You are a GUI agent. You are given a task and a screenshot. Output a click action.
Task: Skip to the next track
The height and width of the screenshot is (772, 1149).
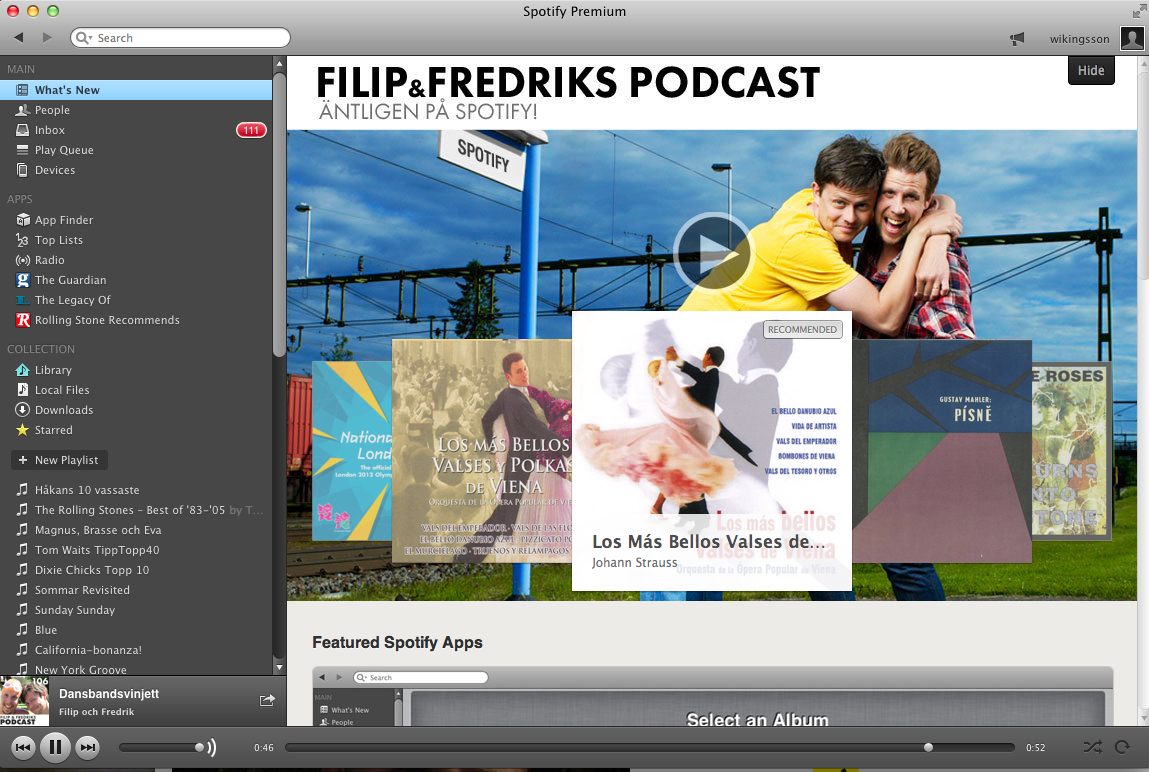87,748
